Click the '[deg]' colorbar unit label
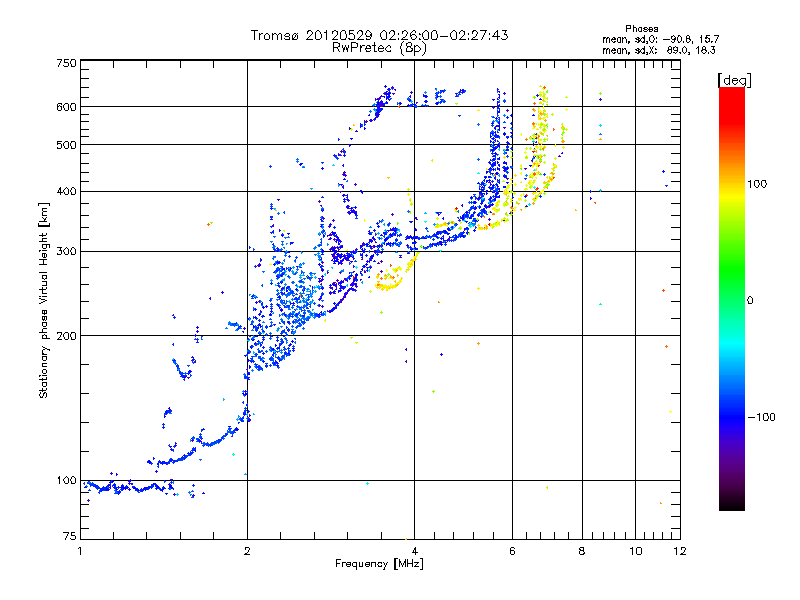 click(734, 81)
